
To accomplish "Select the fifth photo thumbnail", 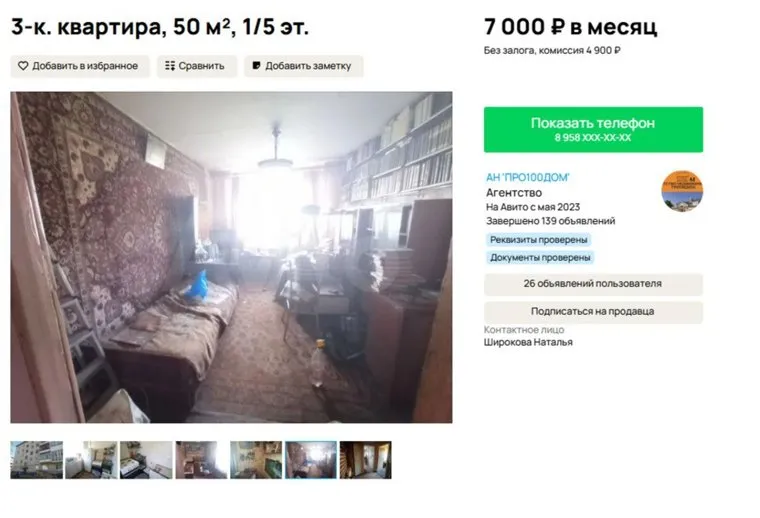I will point(256,460).
